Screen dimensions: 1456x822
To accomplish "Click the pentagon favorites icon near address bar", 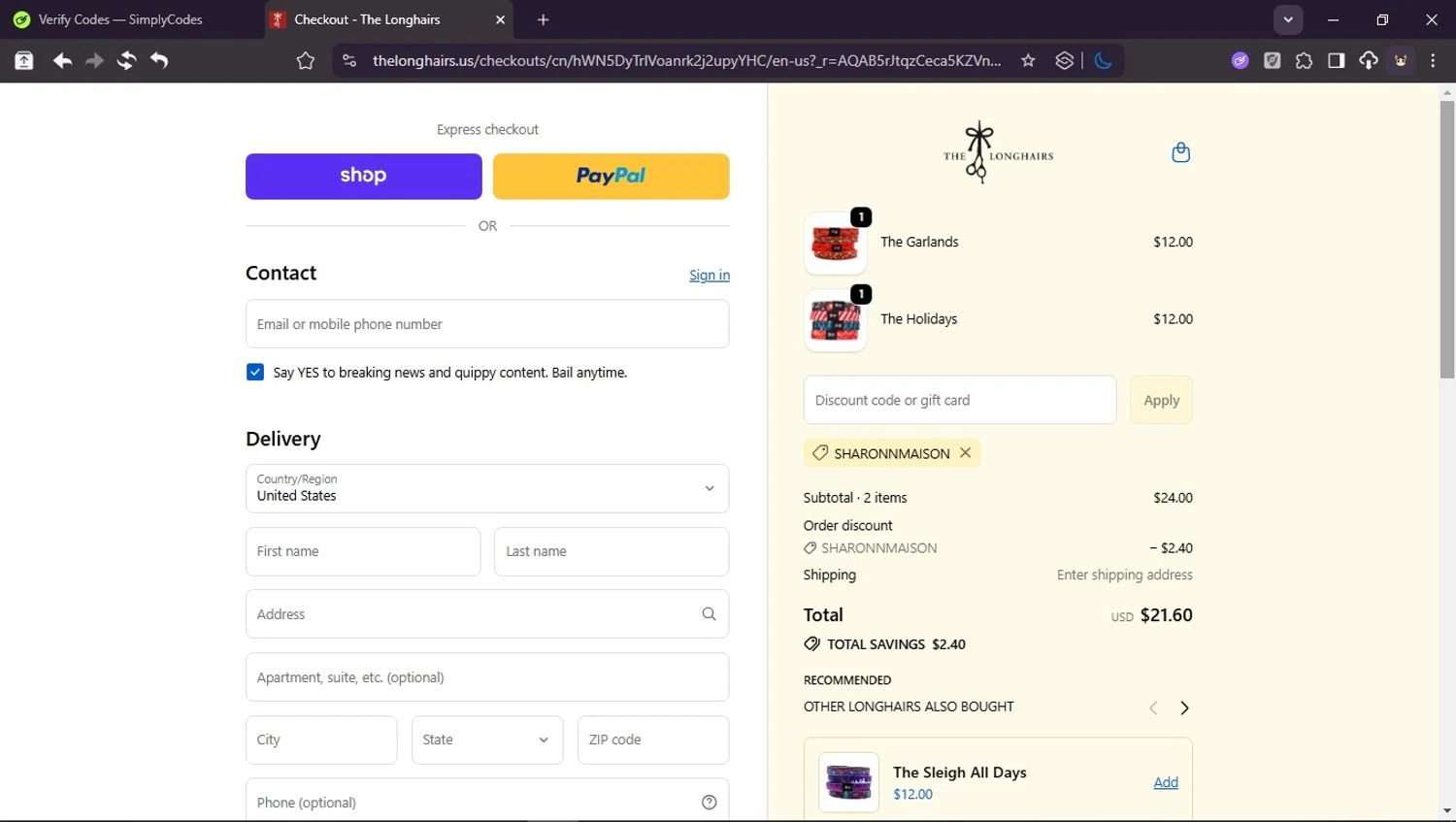I will point(306,60).
